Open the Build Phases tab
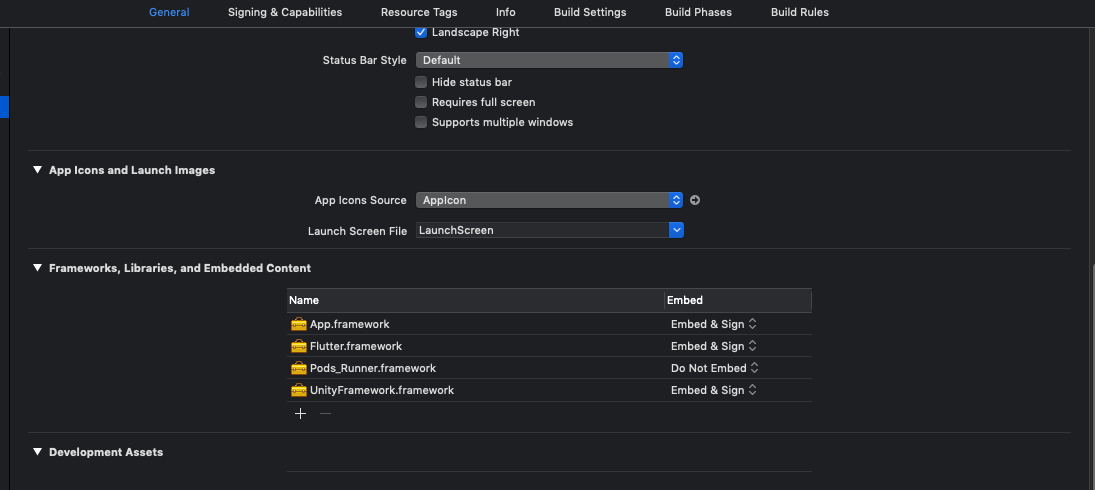This screenshot has height=490, width=1095. click(698, 12)
